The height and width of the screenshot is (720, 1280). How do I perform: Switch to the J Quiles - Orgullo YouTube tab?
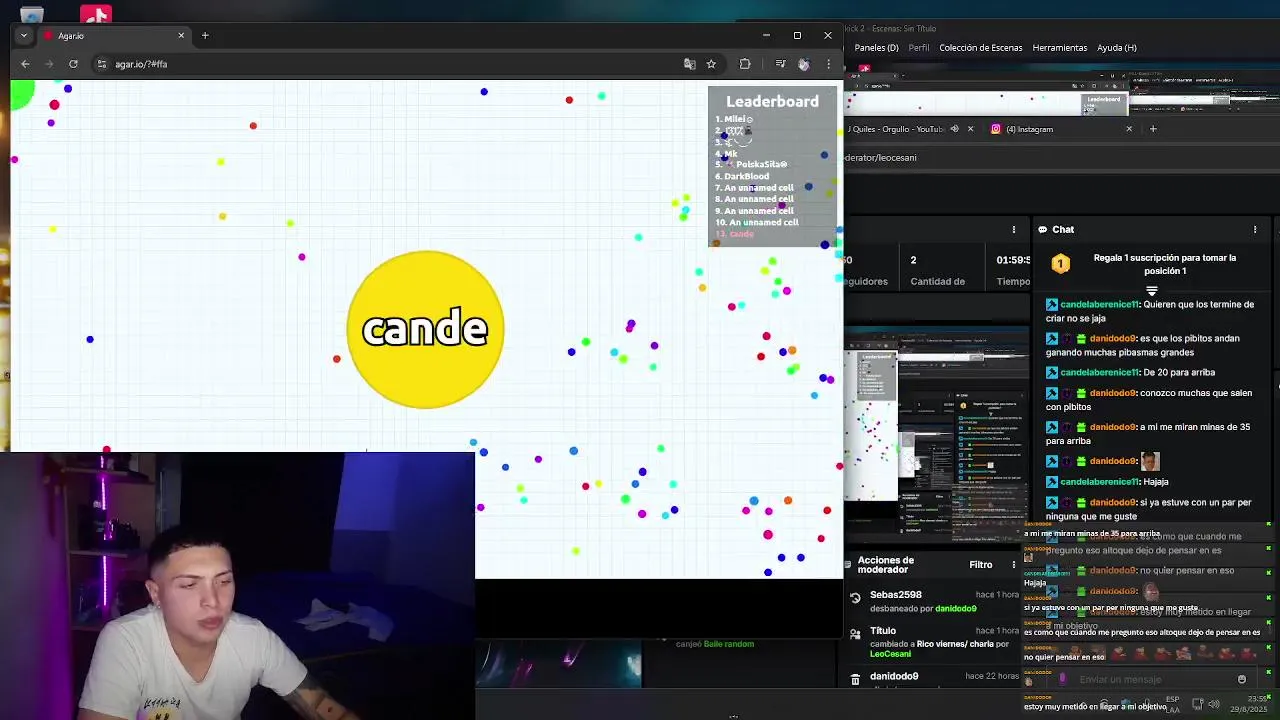point(895,129)
